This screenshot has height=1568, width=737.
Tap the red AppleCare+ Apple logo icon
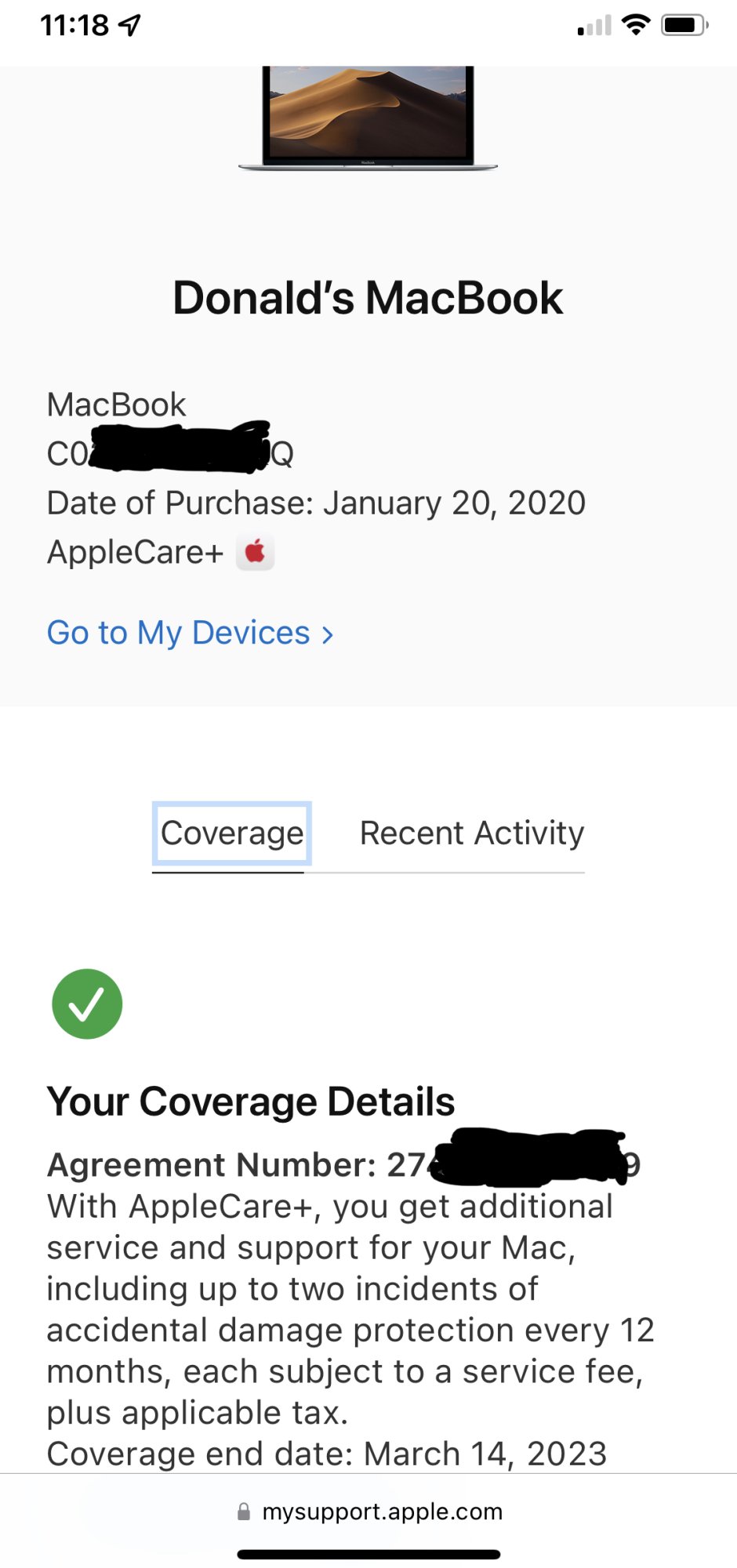pos(255,552)
